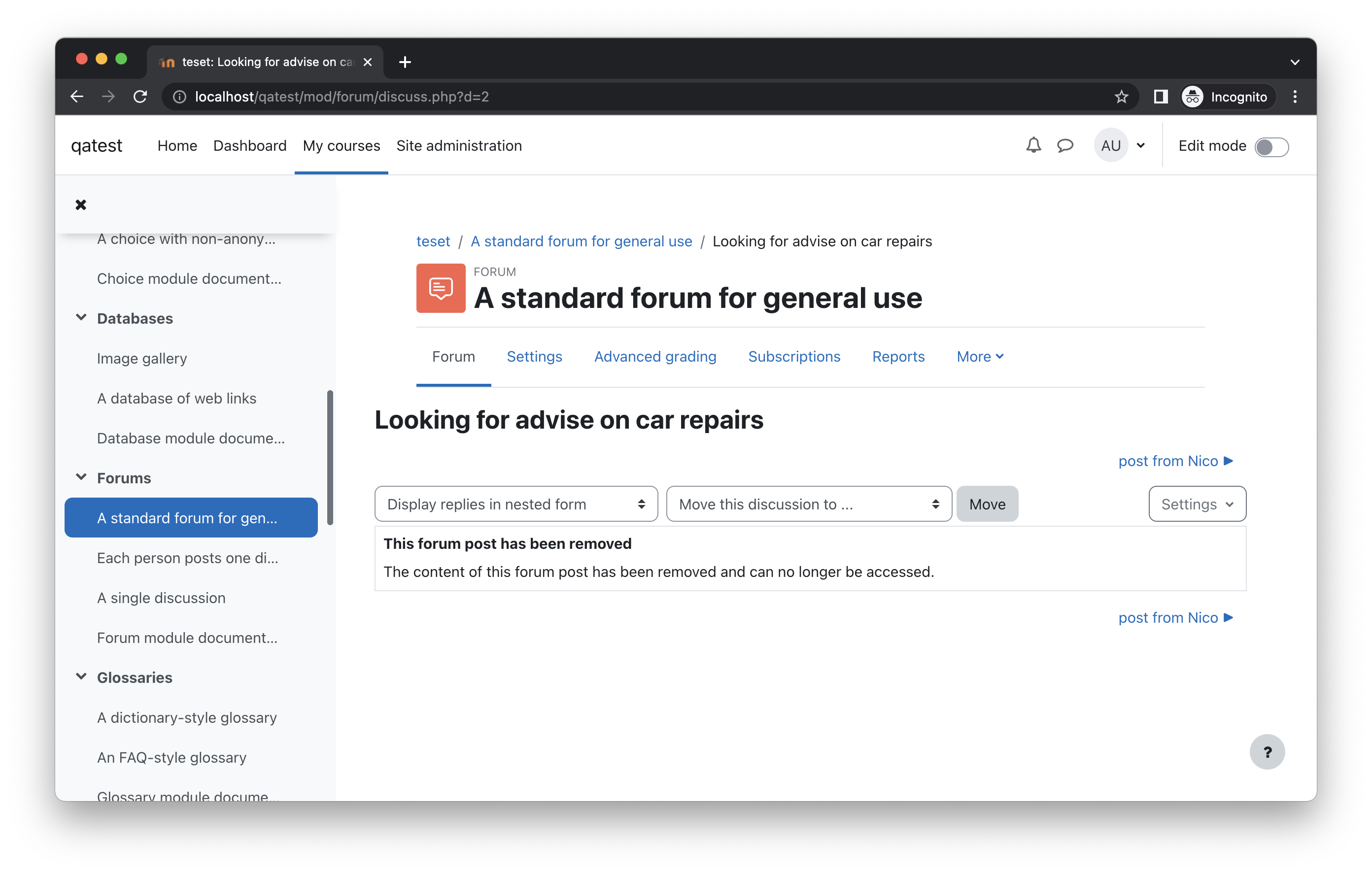Click the Forums section heading
1372x874 pixels.
coord(124,477)
